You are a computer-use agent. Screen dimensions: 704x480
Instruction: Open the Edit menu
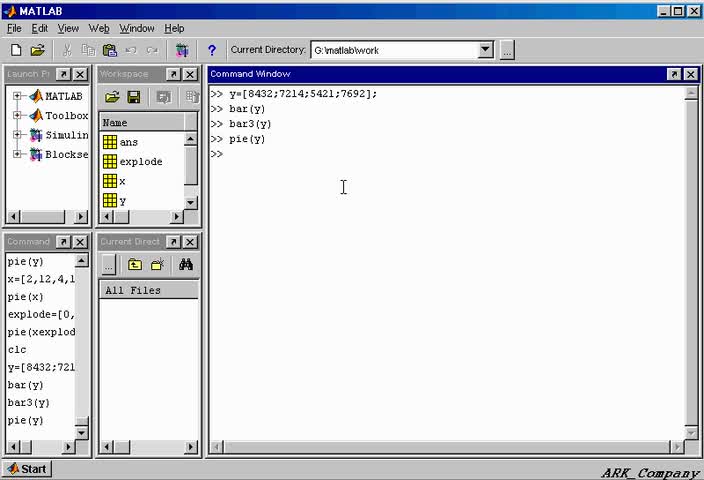(x=40, y=28)
